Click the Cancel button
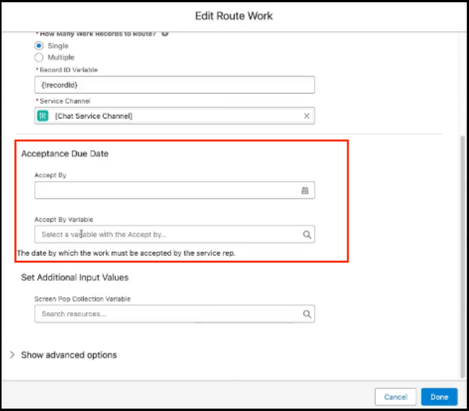469x411 pixels. 395,397
